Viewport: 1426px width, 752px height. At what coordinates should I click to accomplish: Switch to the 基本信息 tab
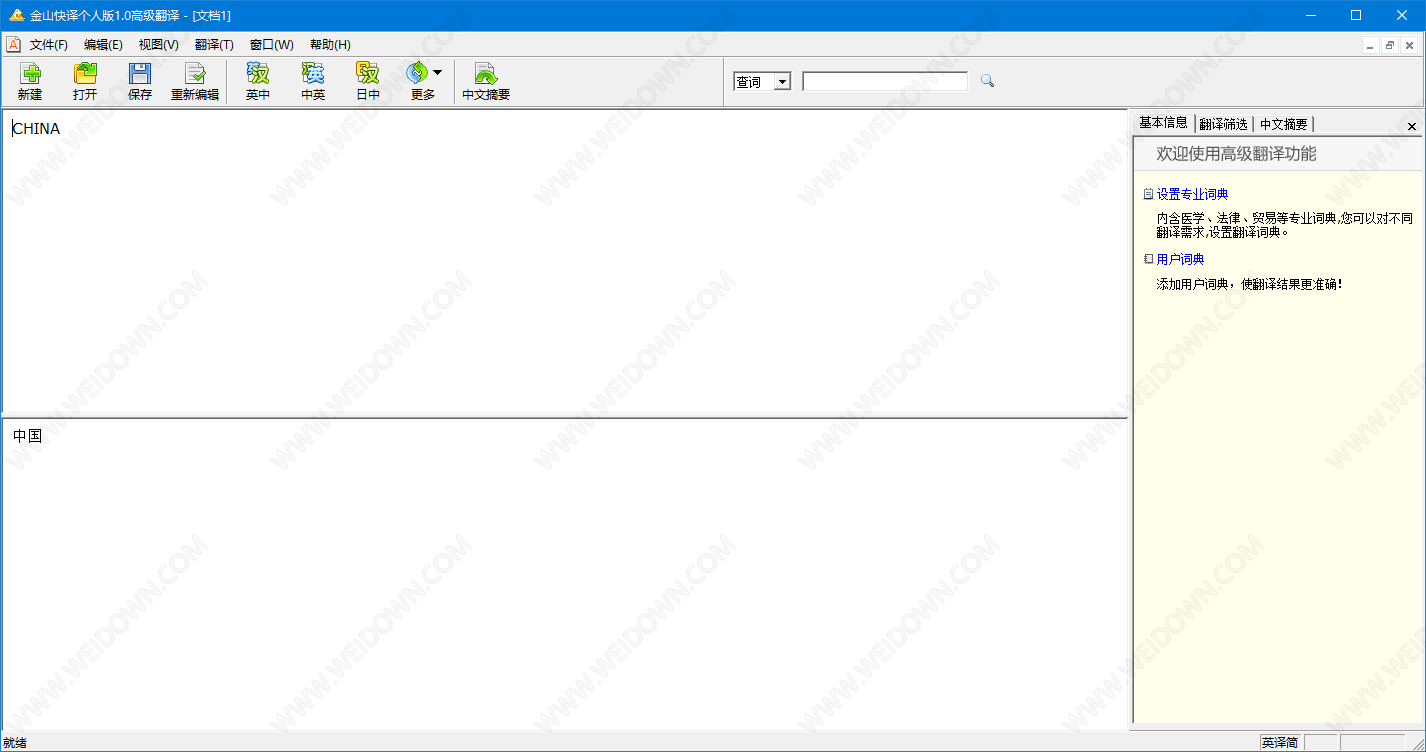(x=1163, y=123)
